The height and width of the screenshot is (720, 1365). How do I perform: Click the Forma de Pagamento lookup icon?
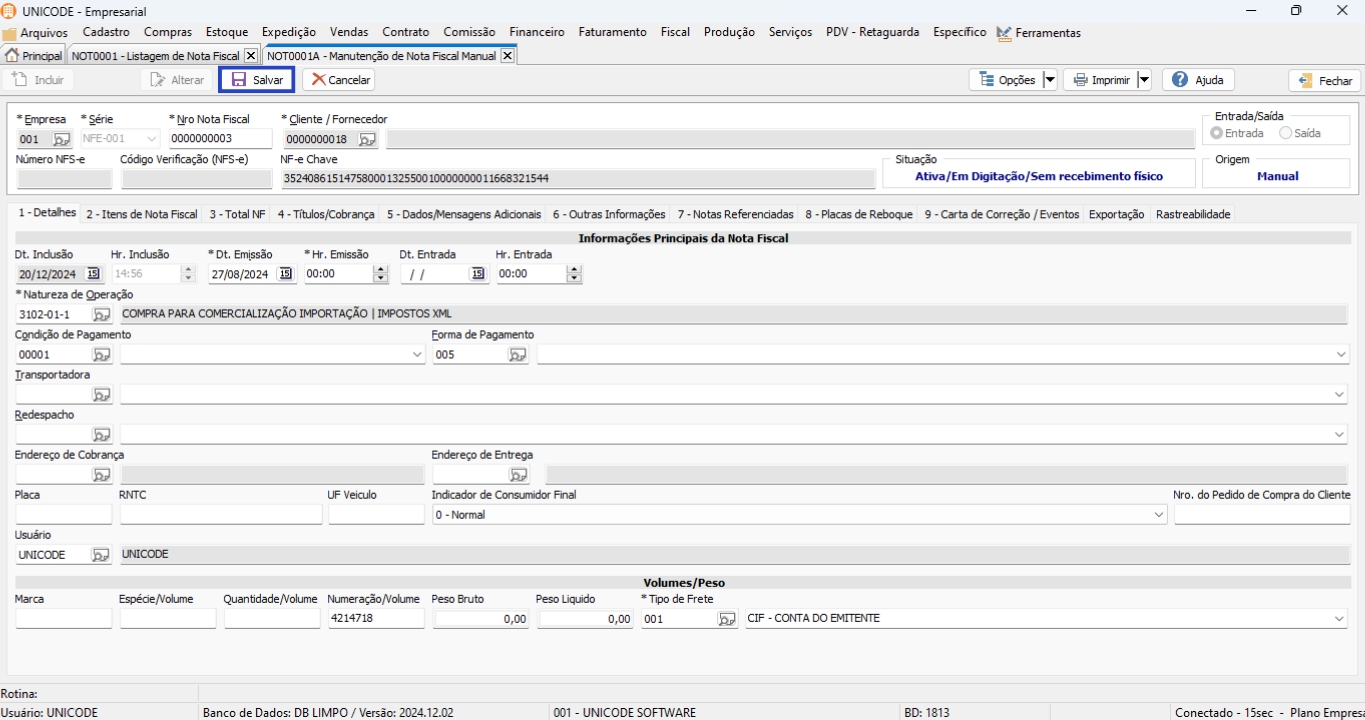tap(517, 354)
